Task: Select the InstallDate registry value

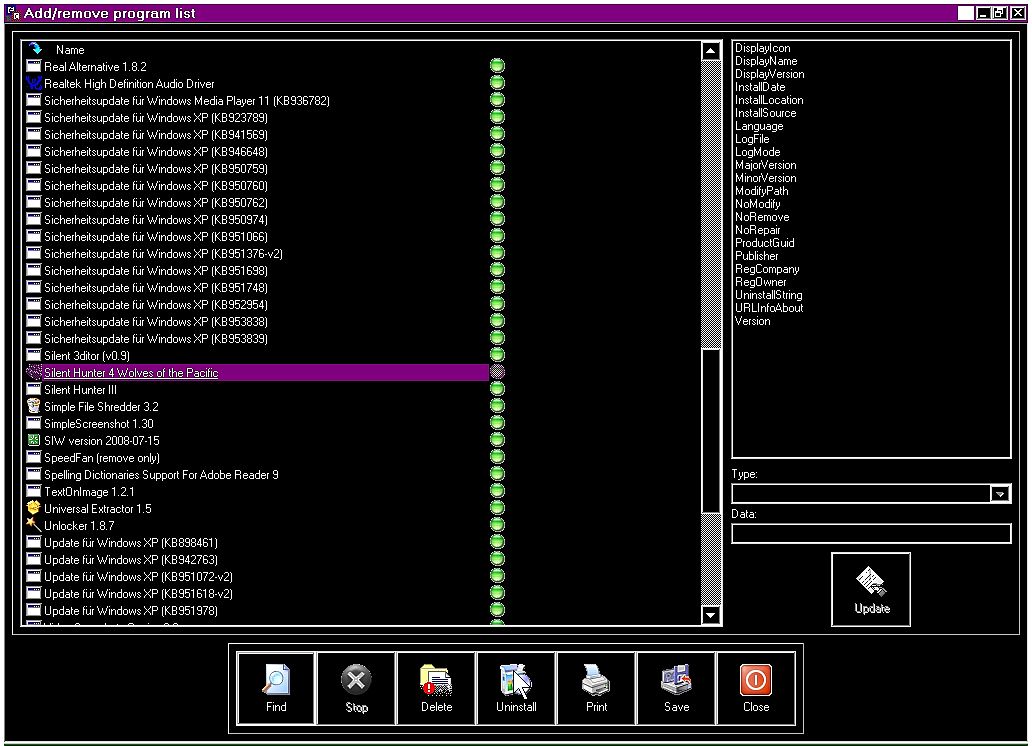Action: tap(760, 87)
